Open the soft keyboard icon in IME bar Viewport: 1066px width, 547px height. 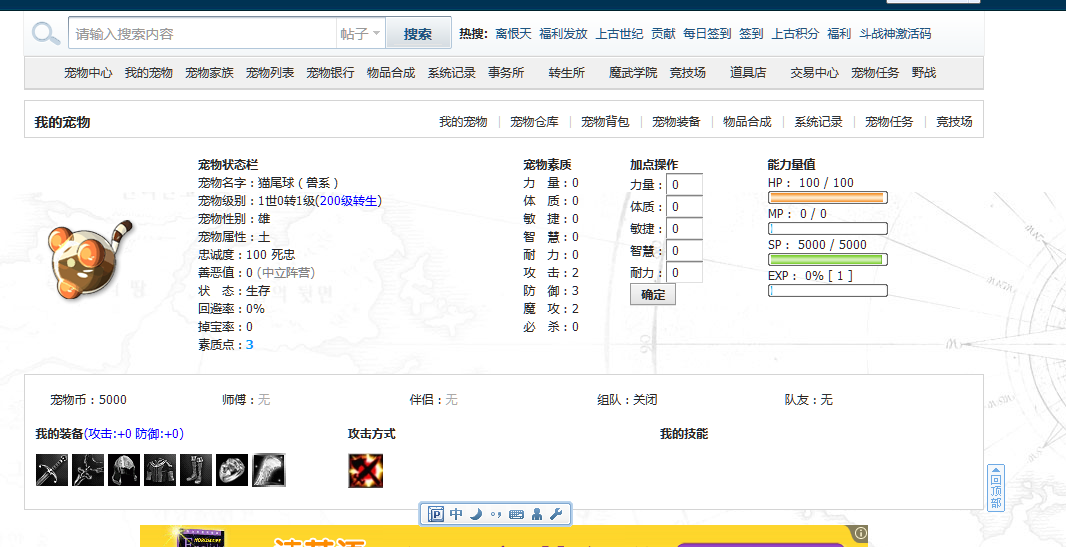coord(516,514)
